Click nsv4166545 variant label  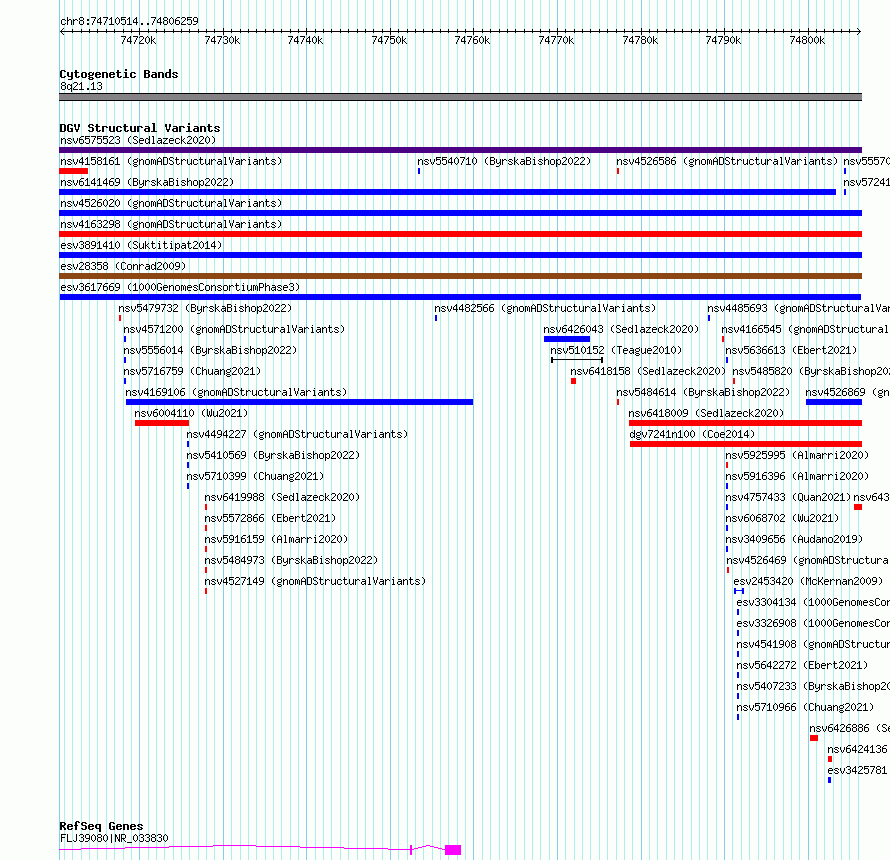pos(805,329)
